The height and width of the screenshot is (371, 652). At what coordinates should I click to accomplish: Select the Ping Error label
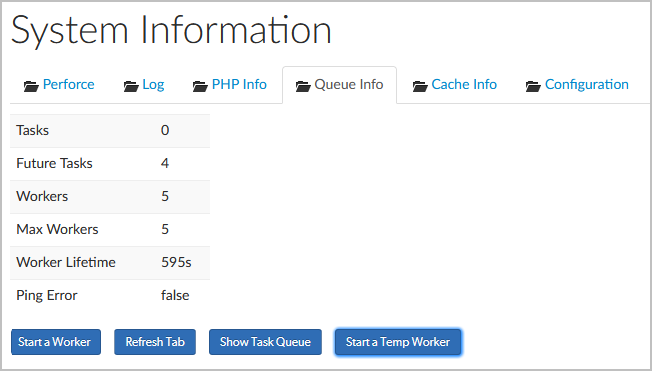(x=47, y=295)
